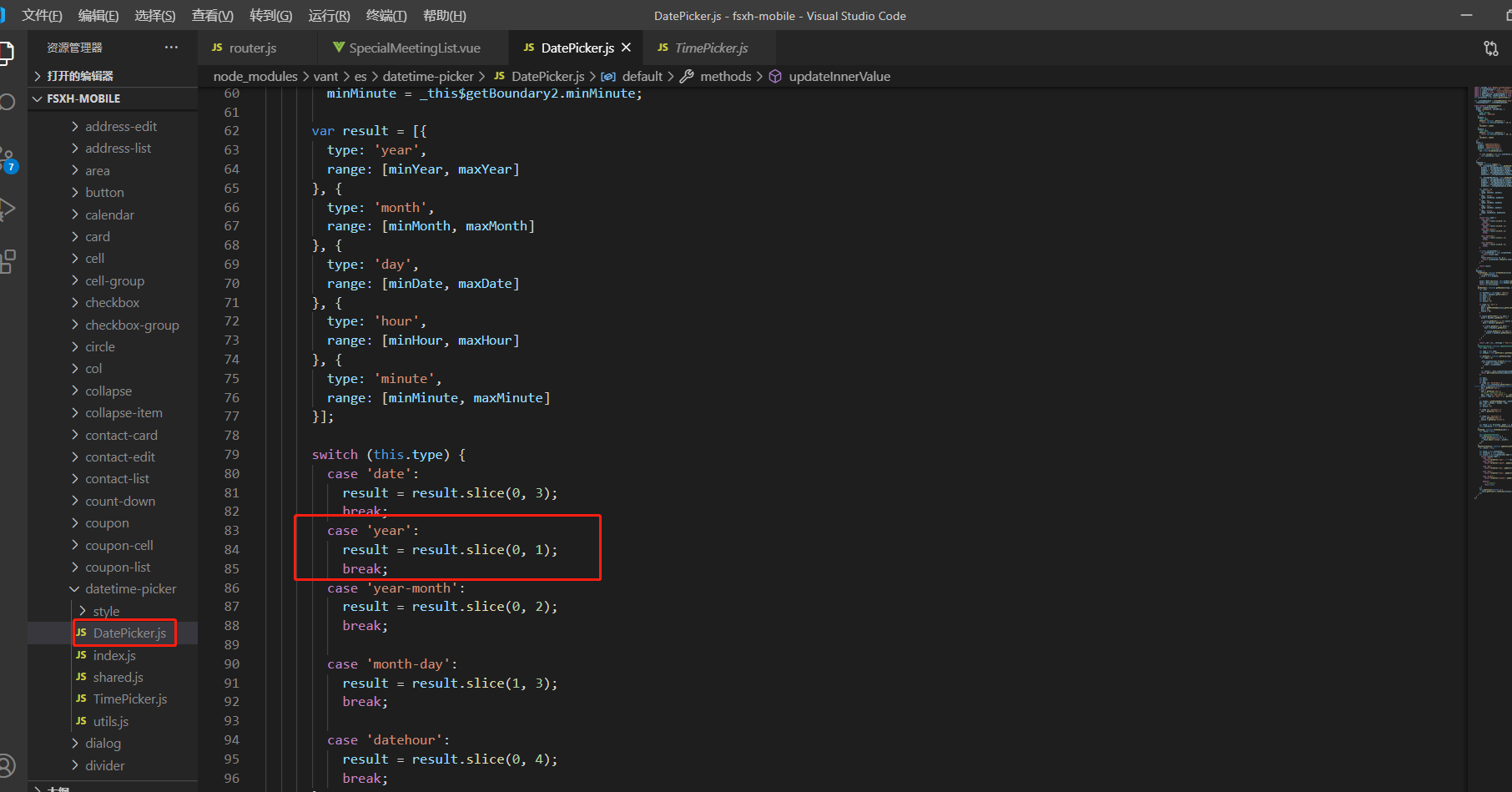This screenshot has height=792, width=1512.
Task: Click DatePicker.js in the breadcrumb
Action: point(547,76)
